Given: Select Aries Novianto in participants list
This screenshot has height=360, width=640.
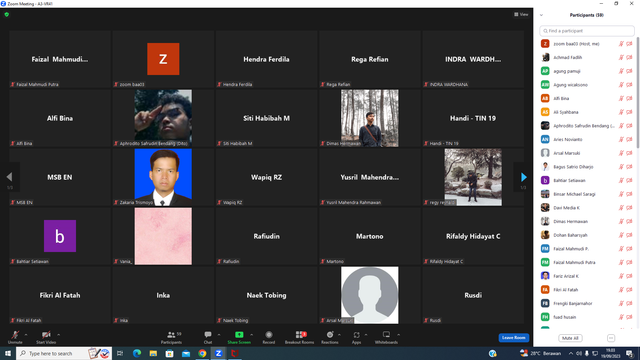Looking at the screenshot, I should tap(586, 139).
